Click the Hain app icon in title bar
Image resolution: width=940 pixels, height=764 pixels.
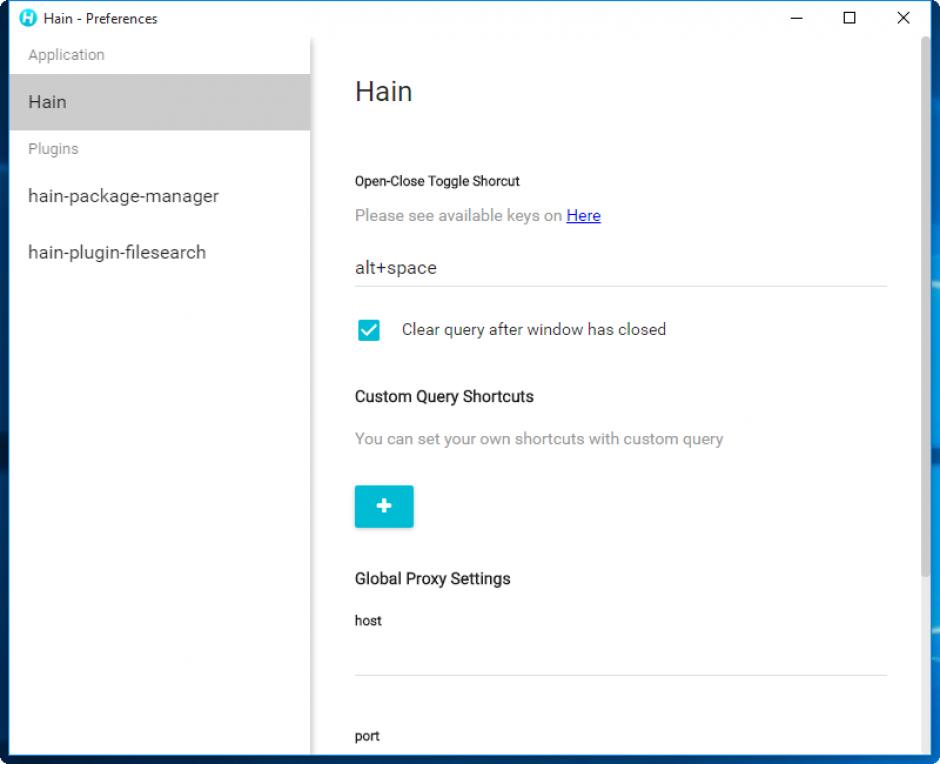pos(28,18)
